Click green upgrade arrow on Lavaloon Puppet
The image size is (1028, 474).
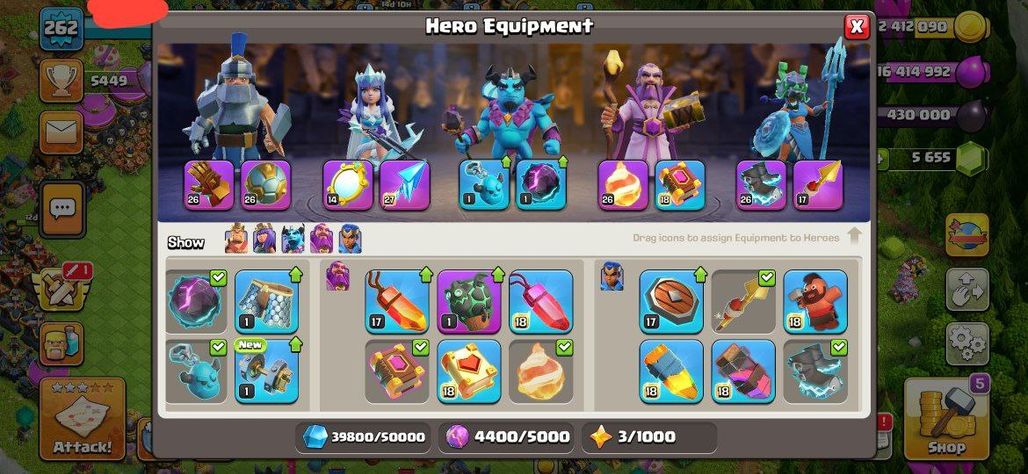coord(498,273)
